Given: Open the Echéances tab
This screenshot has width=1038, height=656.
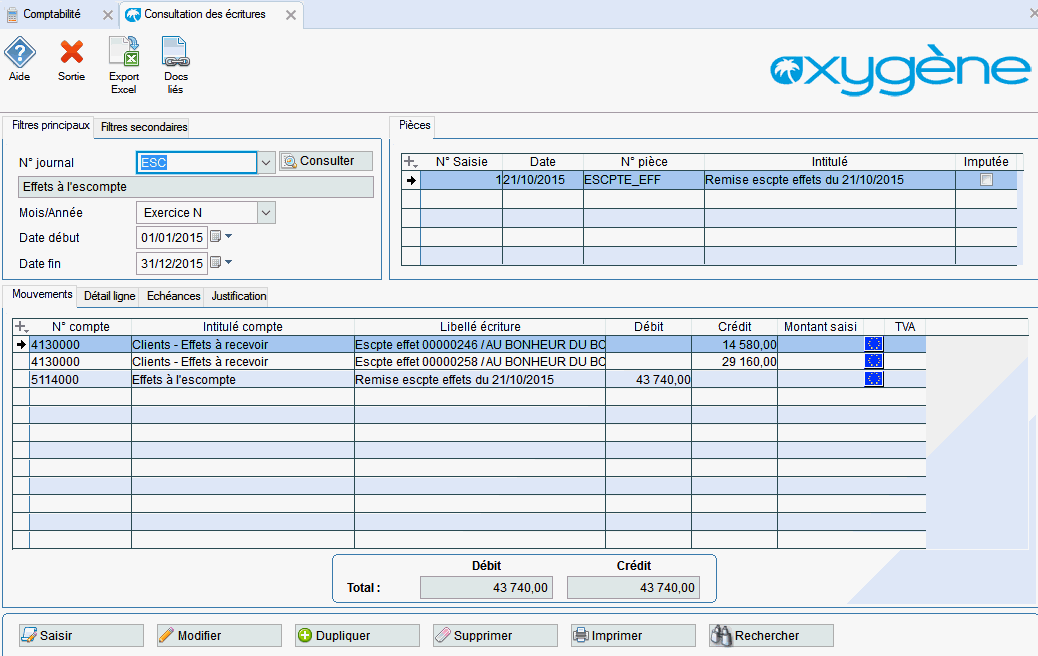Looking at the screenshot, I should pyautogui.click(x=173, y=296).
